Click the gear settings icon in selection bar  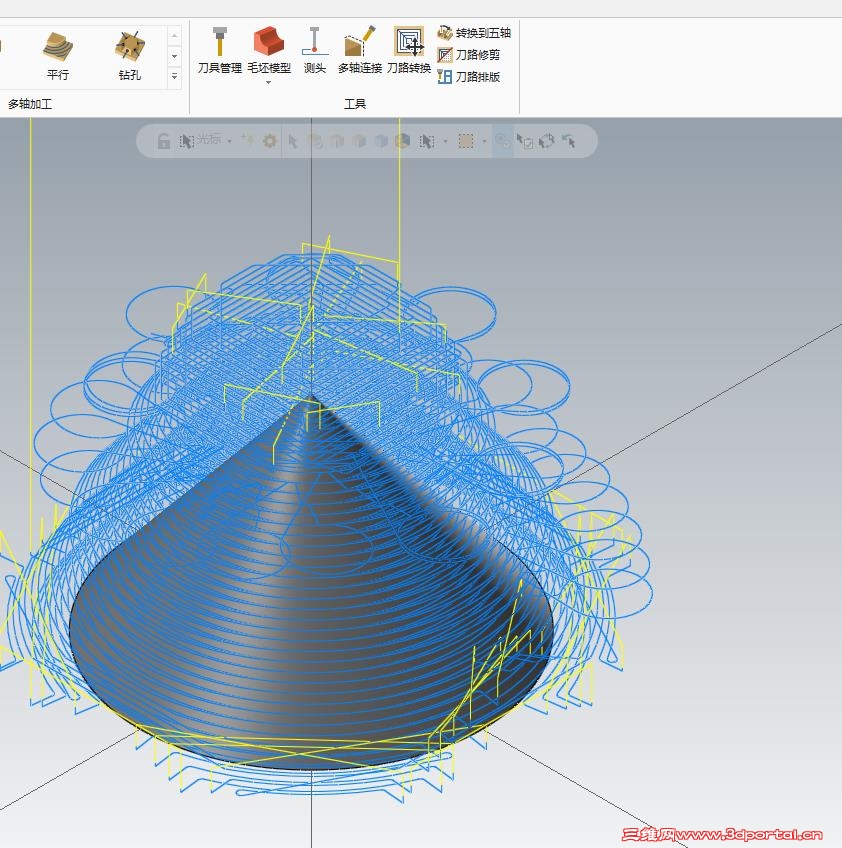270,141
